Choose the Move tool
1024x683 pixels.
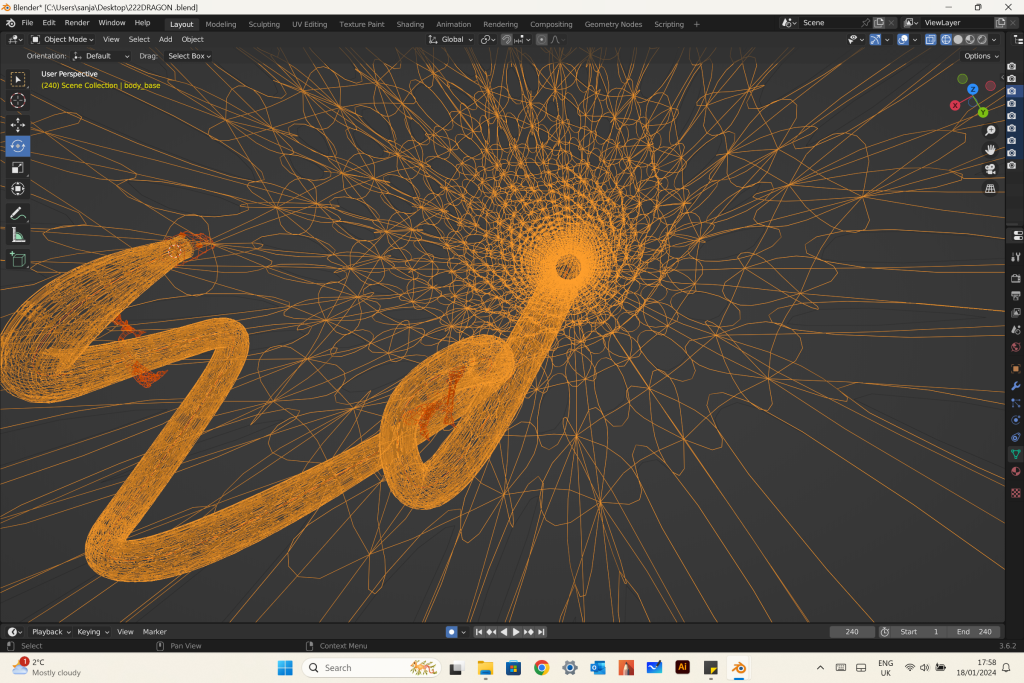click(x=18, y=124)
